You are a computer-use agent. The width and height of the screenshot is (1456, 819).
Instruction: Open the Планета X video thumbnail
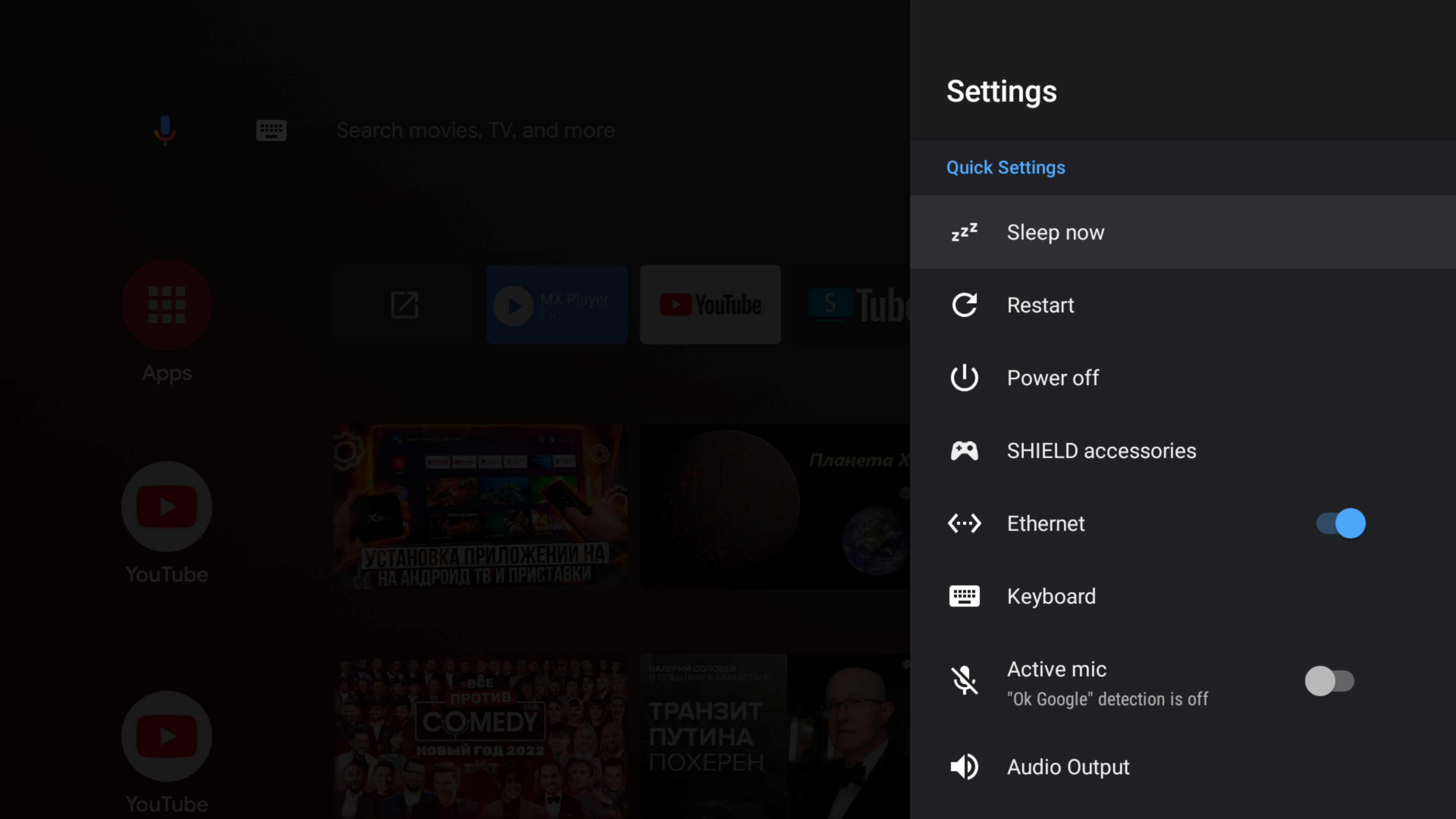775,507
